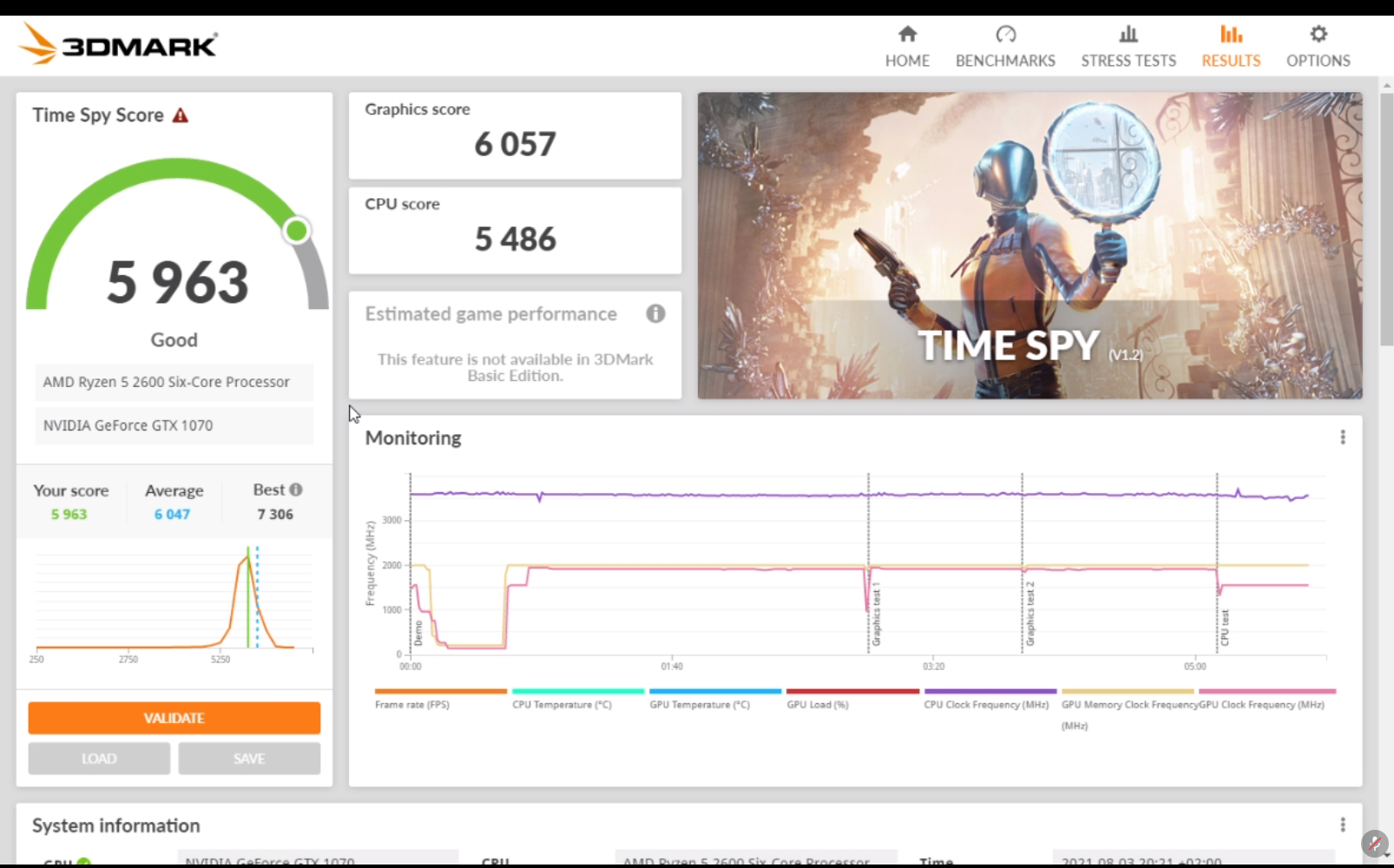Click the Estimated game performance info icon
The image size is (1394, 868).
(655, 313)
